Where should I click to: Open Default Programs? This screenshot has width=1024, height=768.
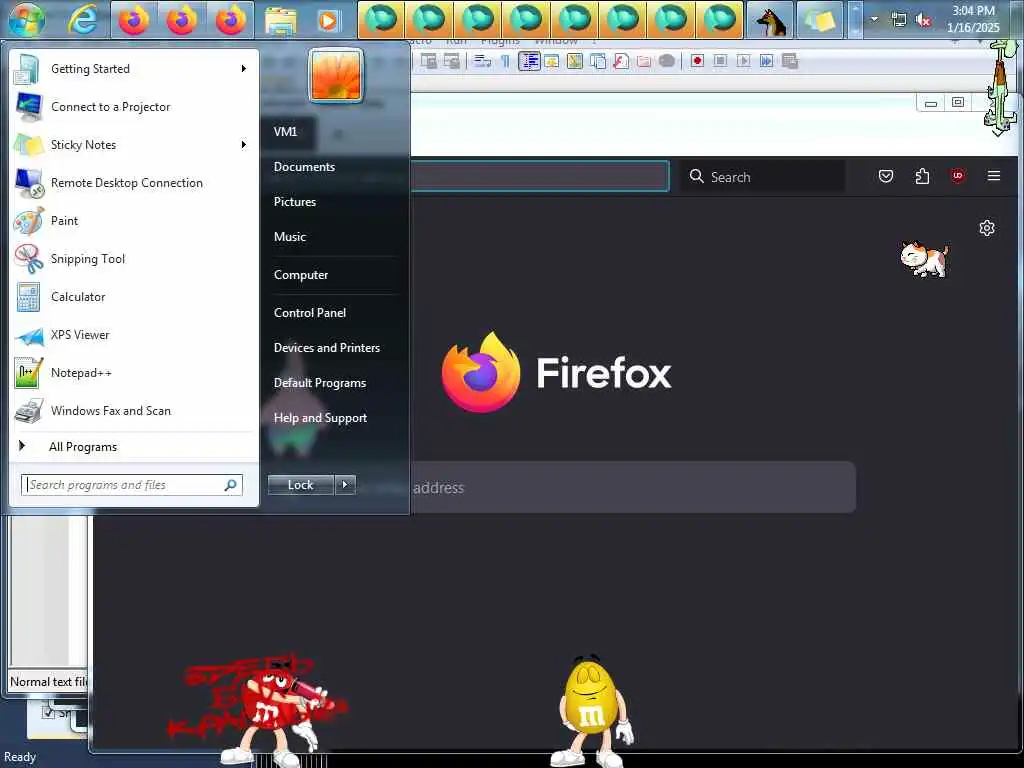point(319,383)
